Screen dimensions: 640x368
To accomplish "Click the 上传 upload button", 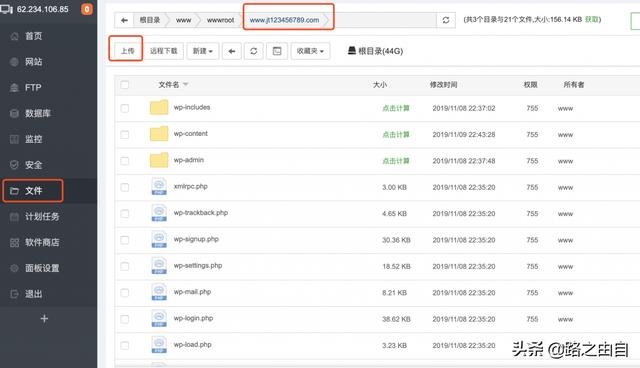I will pos(127,51).
